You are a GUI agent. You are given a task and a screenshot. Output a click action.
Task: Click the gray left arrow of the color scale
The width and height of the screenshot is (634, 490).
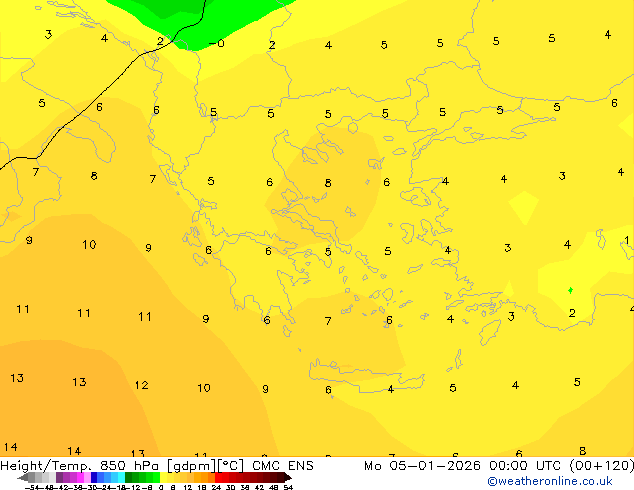coord(23,478)
